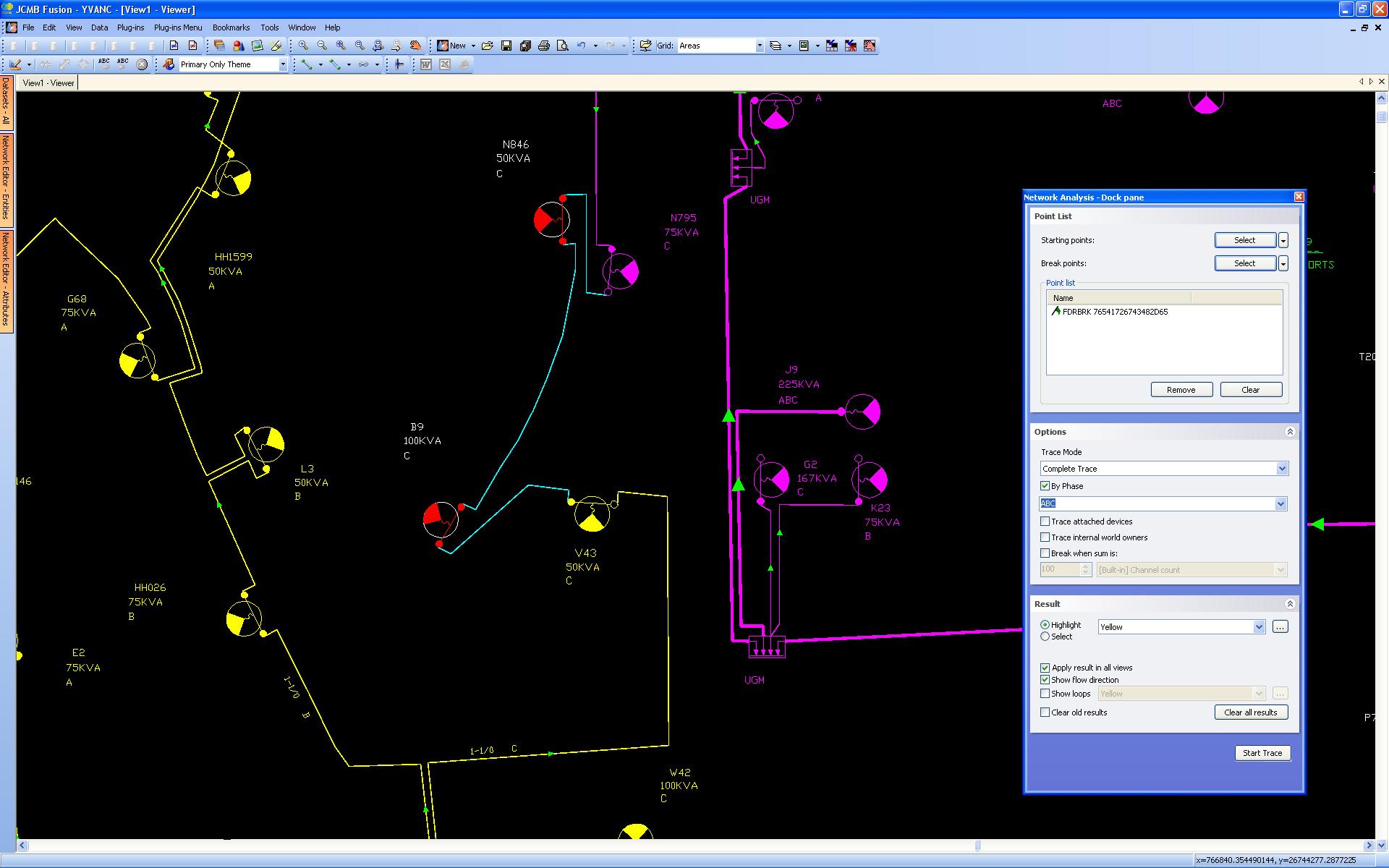Open the Plug-ins Menu menu

tap(178, 27)
